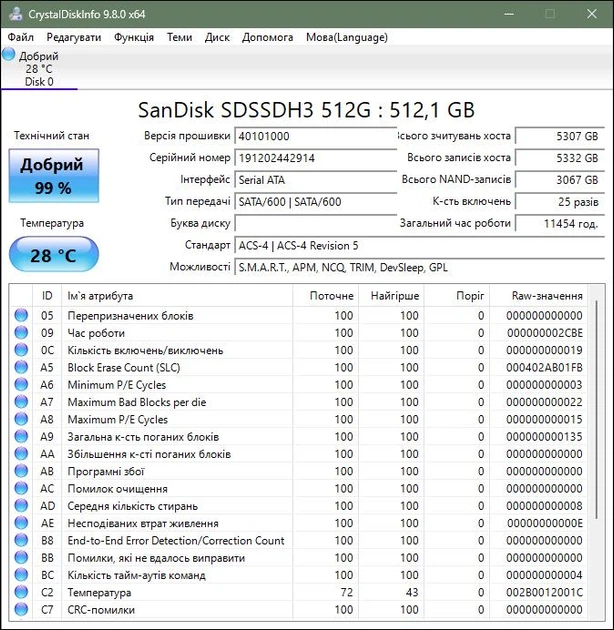Click the CrystalDiskInfo title bar app icon
The image size is (614, 630).
[x=16, y=14]
